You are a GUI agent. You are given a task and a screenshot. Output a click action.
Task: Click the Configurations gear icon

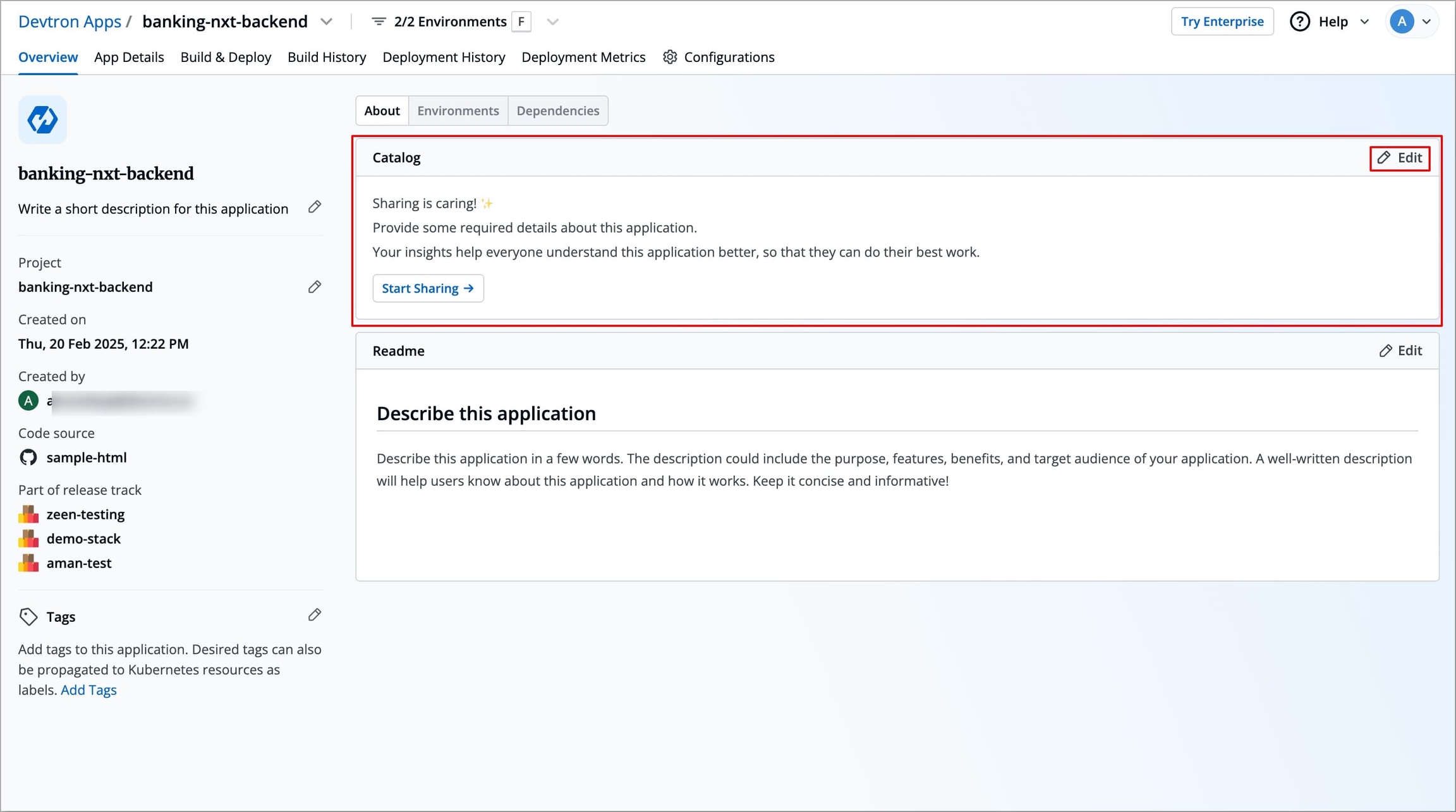670,57
